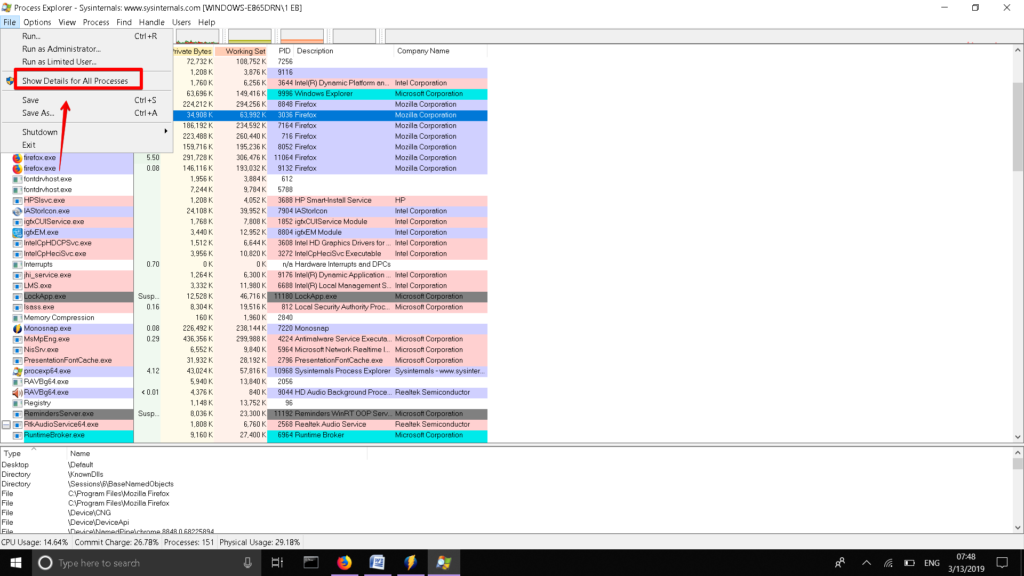Open the Help menu
Image resolution: width=1024 pixels, height=576 pixels.
[206, 22]
